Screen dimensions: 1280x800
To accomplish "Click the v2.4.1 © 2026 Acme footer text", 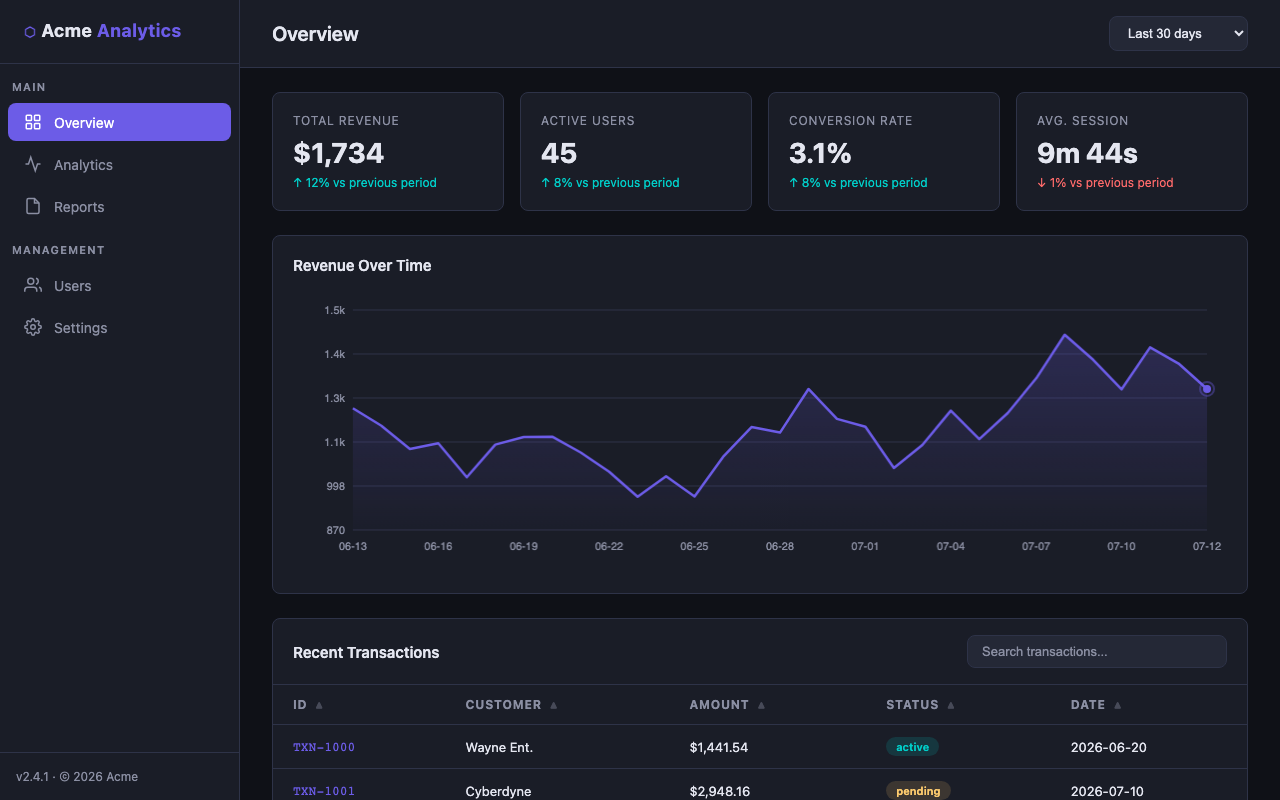I will (77, 776).
